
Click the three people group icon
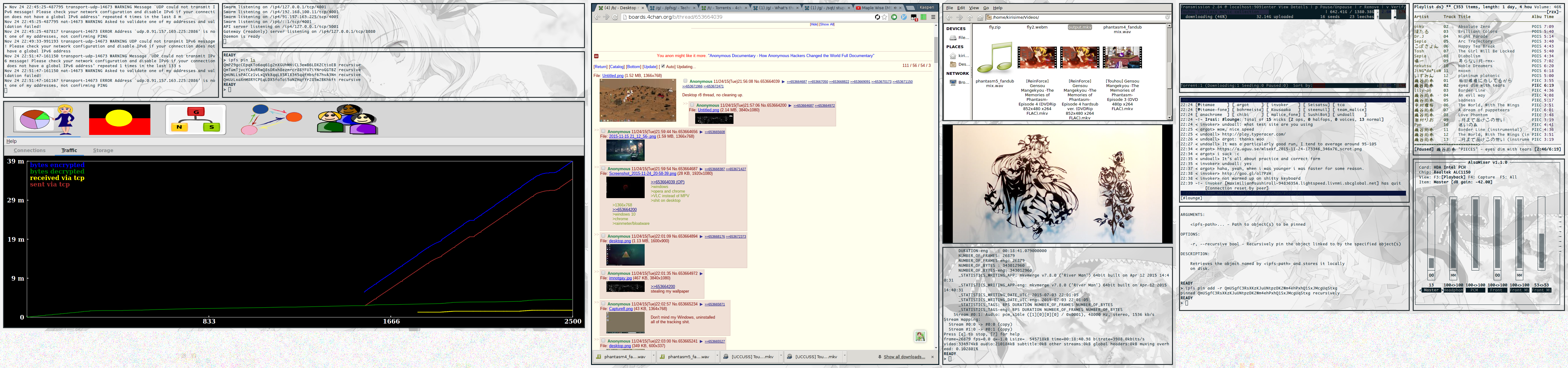(x=347, y=119)
